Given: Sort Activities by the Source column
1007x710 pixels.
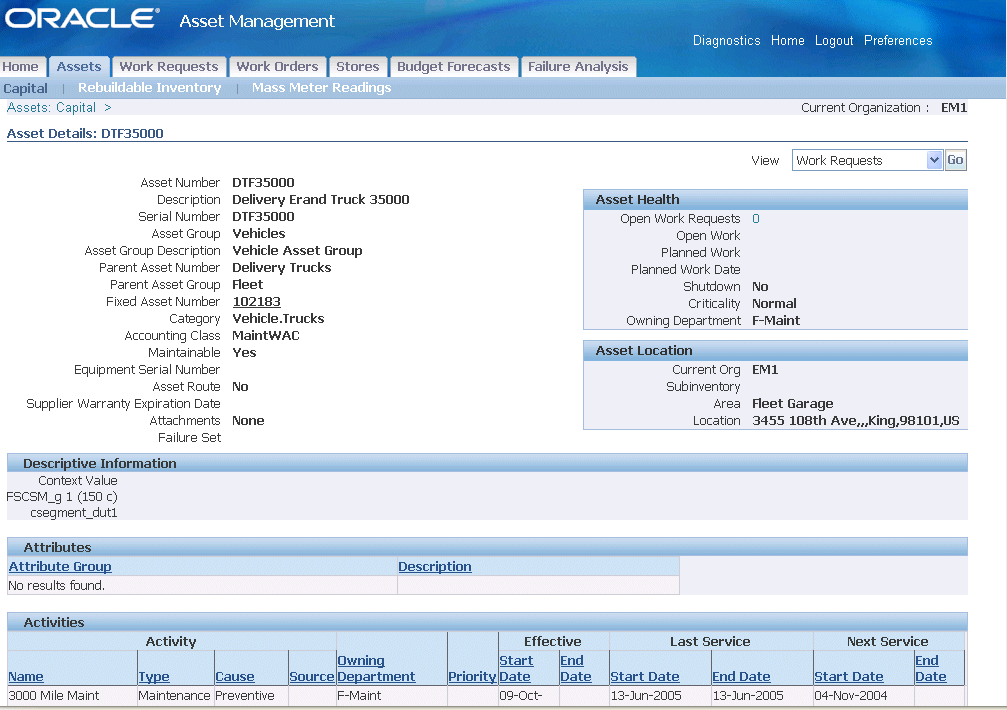Looking at the screenshot, I should click(x=311, y=677).
